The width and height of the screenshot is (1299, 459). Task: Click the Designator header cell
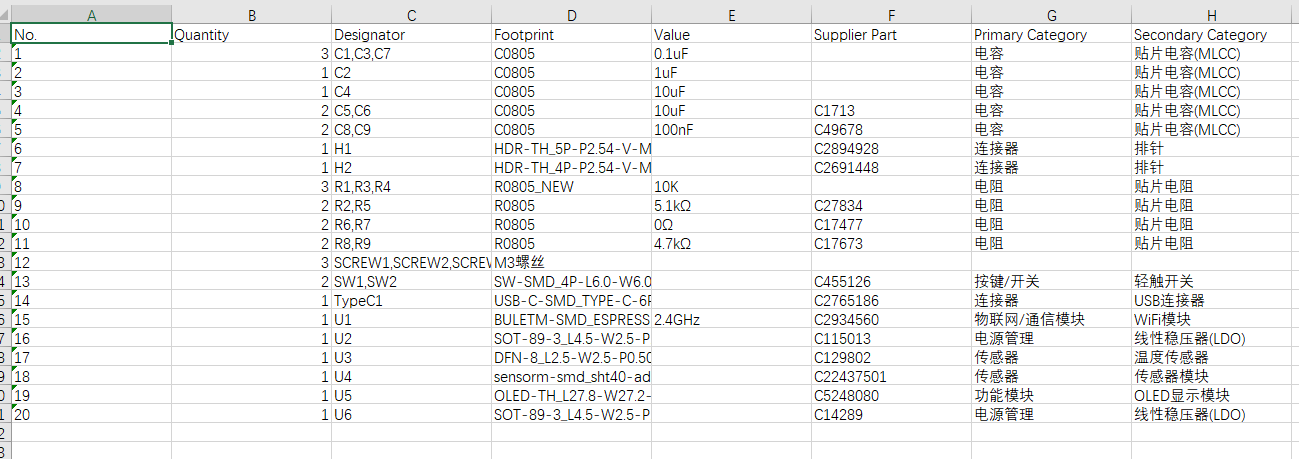pyautogui.click(x=411, y=35)
